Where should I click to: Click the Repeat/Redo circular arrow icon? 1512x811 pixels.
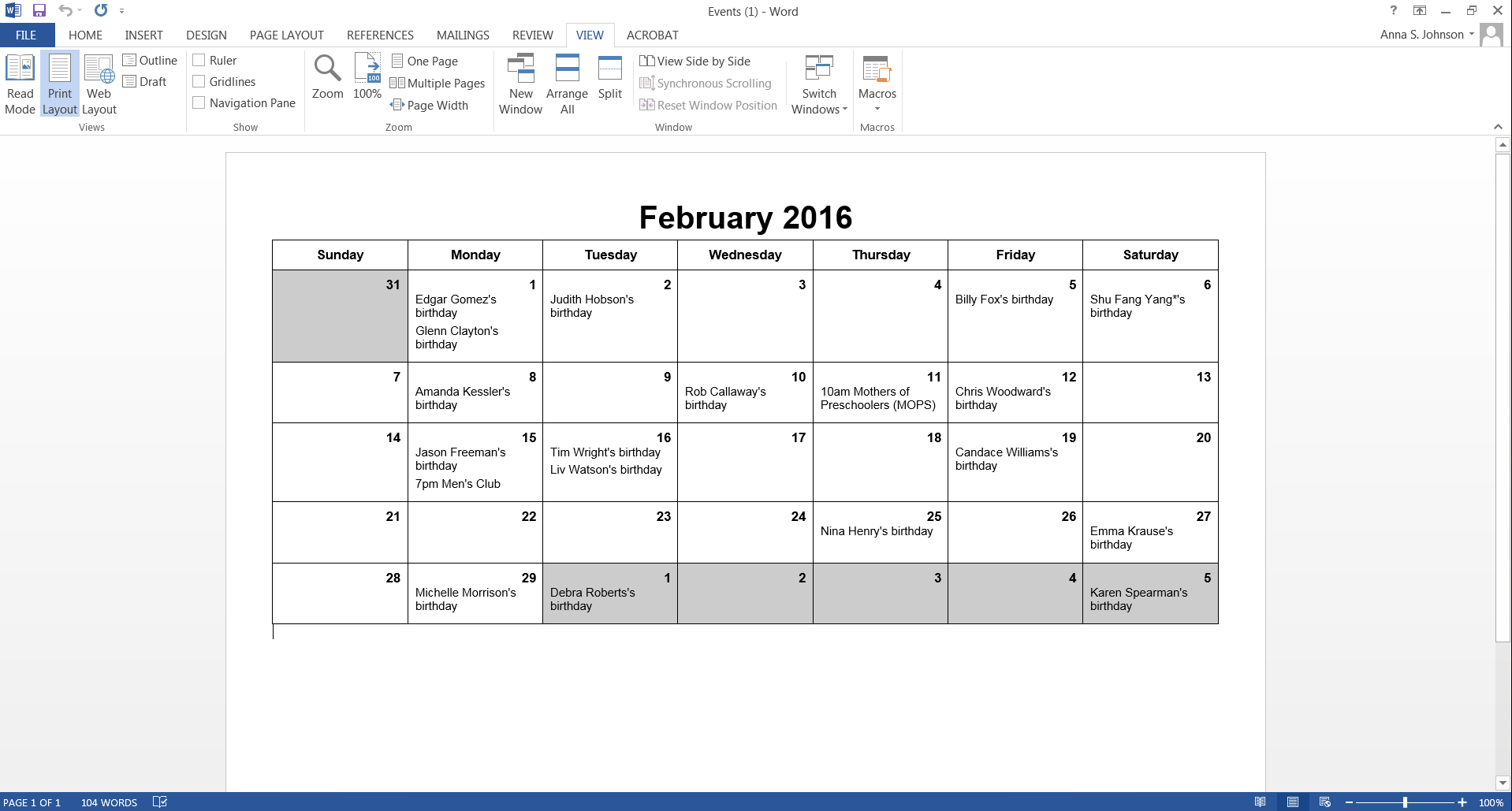pyautogui.click(x=101, y=11)
